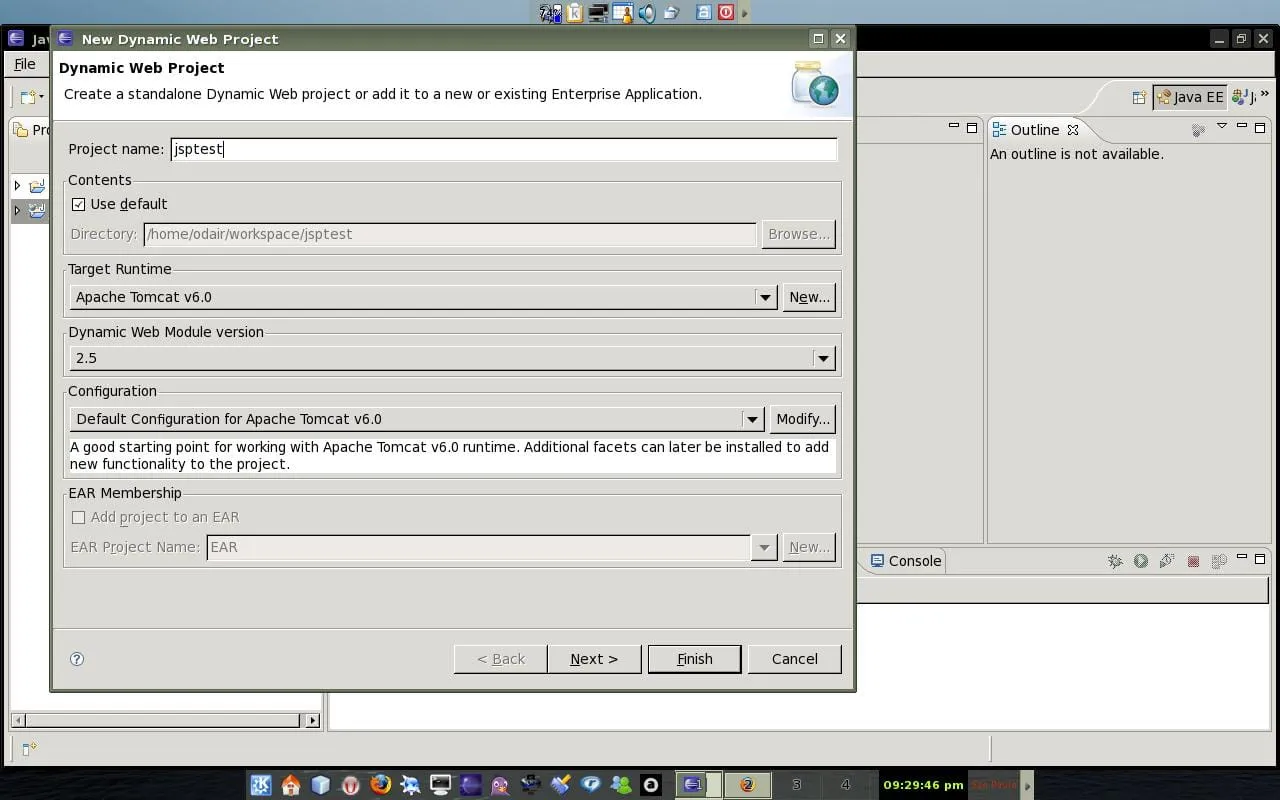Launch Pidgin messenger from the taskbar
Image resolution: width=1280 pixels, height=800 pixels.
click(x=501, y=785)
